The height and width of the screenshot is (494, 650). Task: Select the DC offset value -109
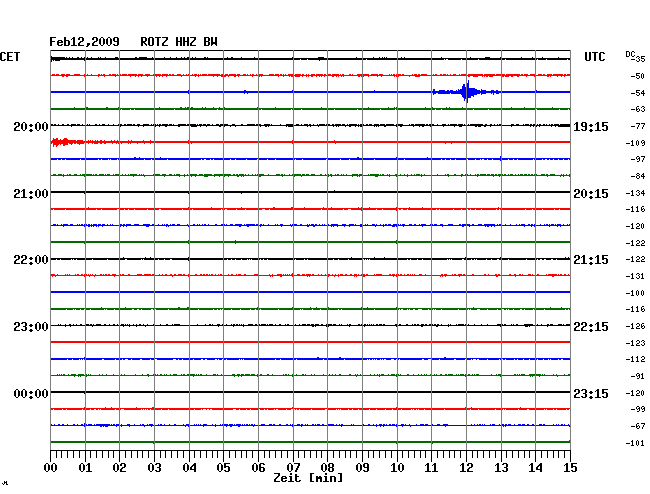tap(635, 143)
